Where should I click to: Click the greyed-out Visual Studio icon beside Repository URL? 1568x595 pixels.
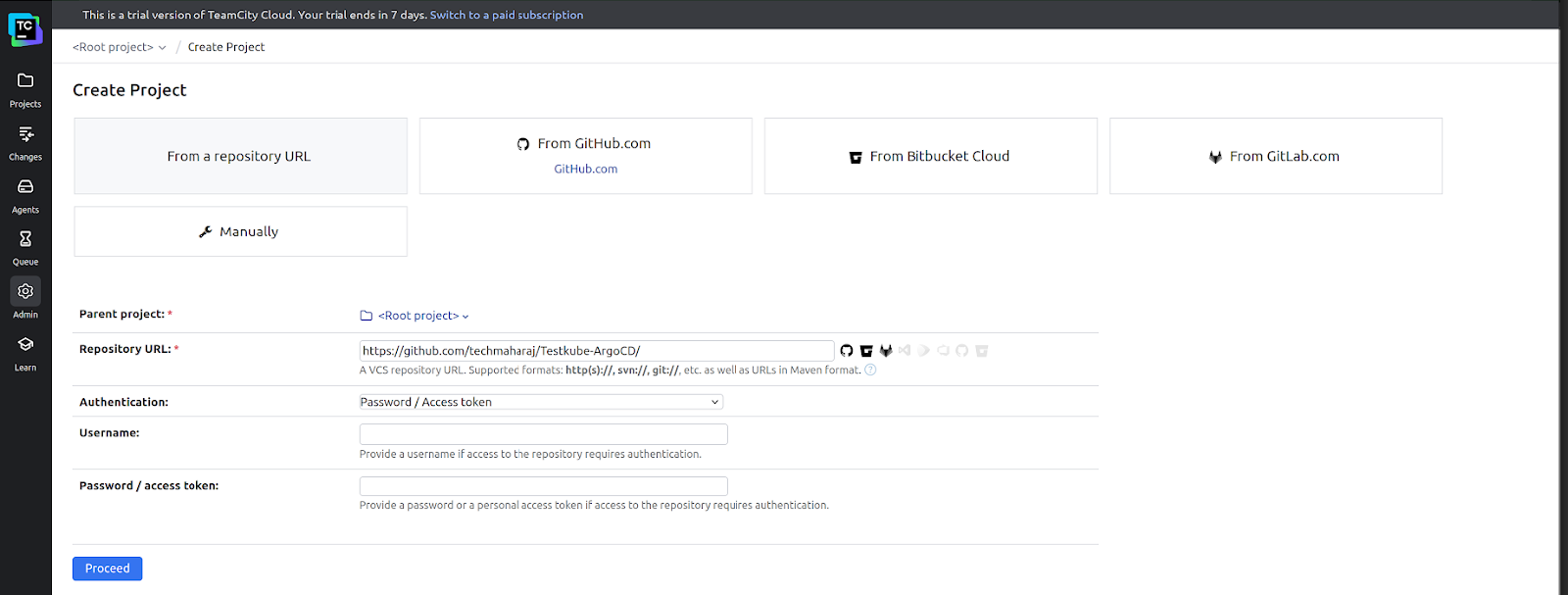[x=905, y=350]
